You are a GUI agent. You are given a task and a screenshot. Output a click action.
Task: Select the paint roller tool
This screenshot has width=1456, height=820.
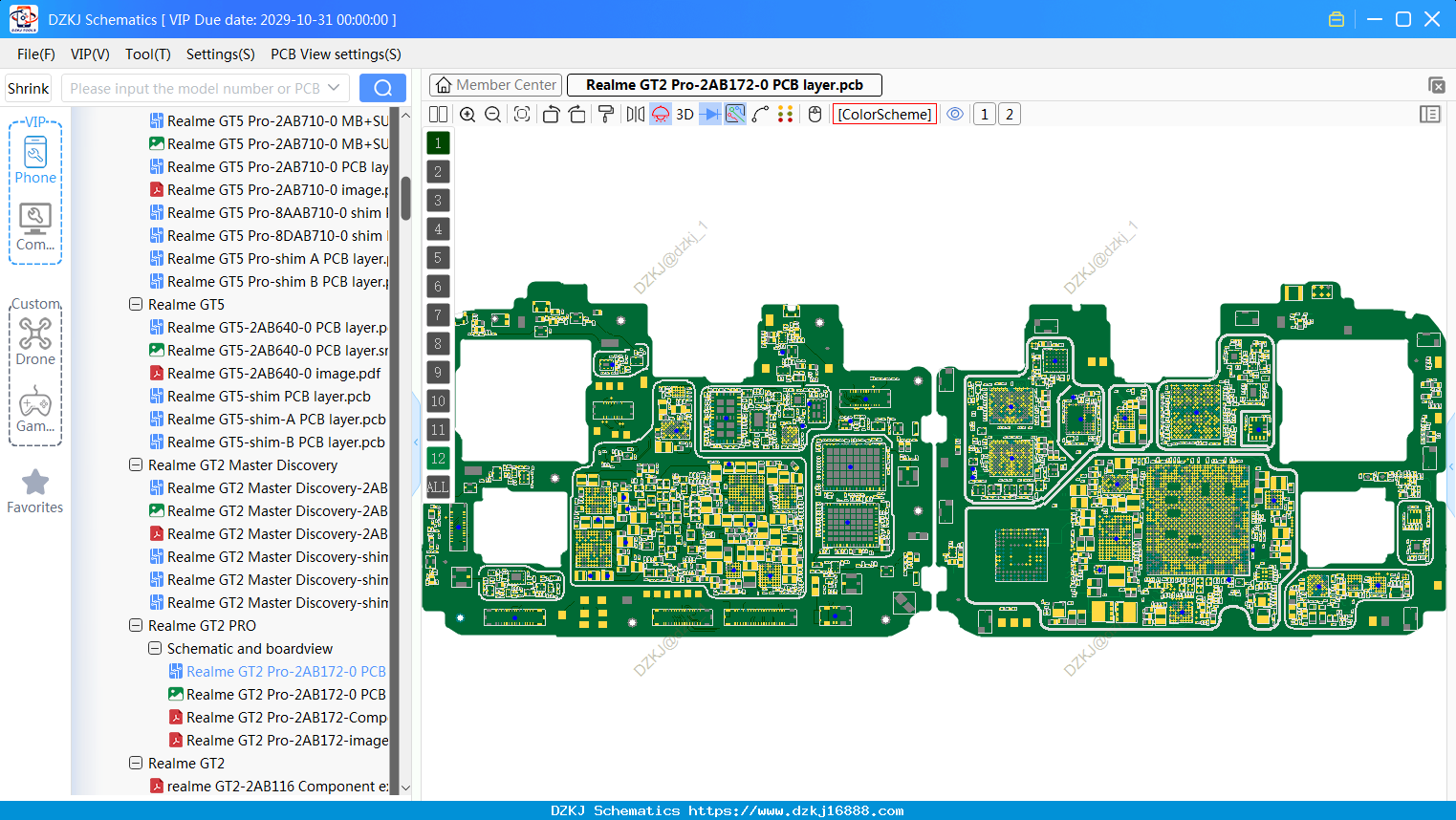[x=606, y=115]
